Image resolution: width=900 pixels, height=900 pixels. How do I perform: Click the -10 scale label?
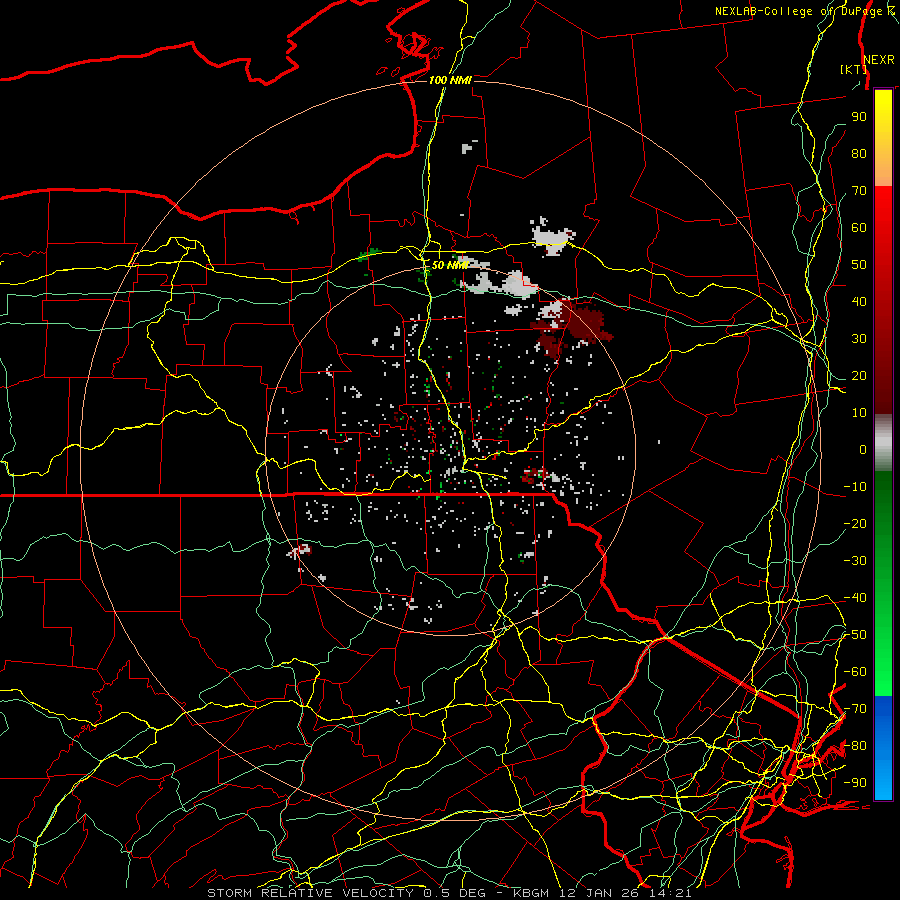pyautogui.click(x=855, y=487)
